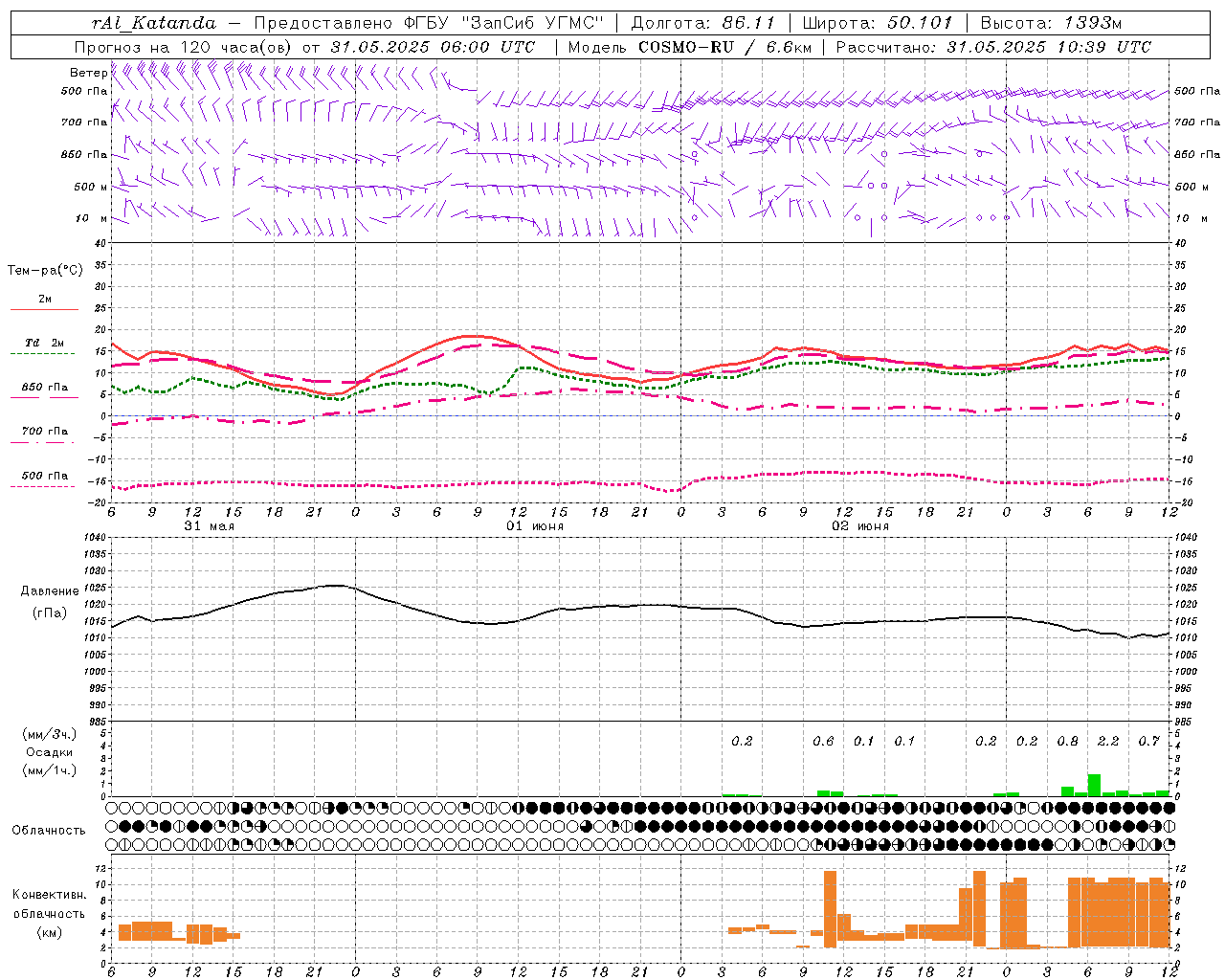Click the 2.2 precipitation value
1225x980 pixels.
[x=1108, y=742]
